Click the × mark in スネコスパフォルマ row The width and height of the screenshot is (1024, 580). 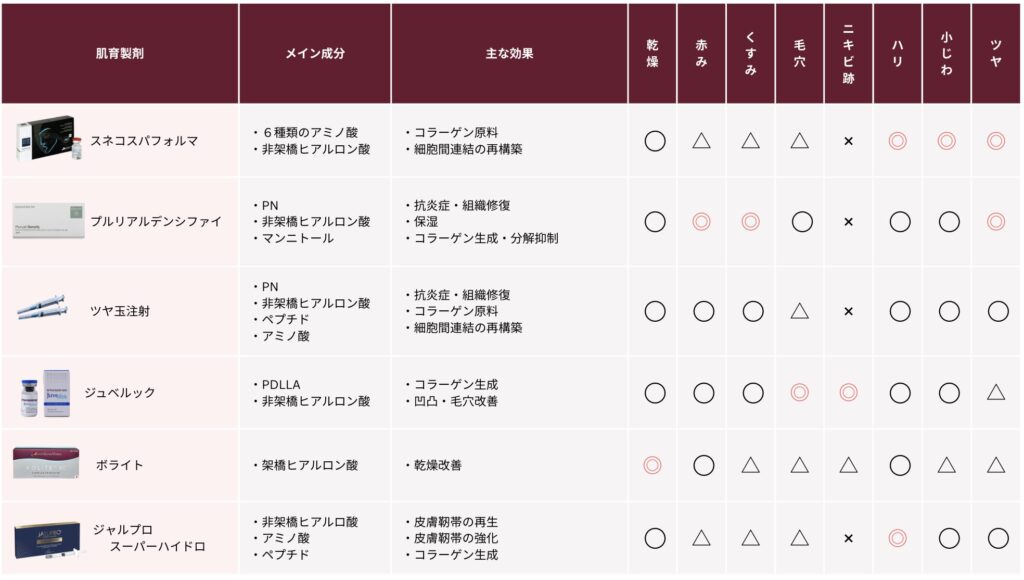tap(848, 141)
